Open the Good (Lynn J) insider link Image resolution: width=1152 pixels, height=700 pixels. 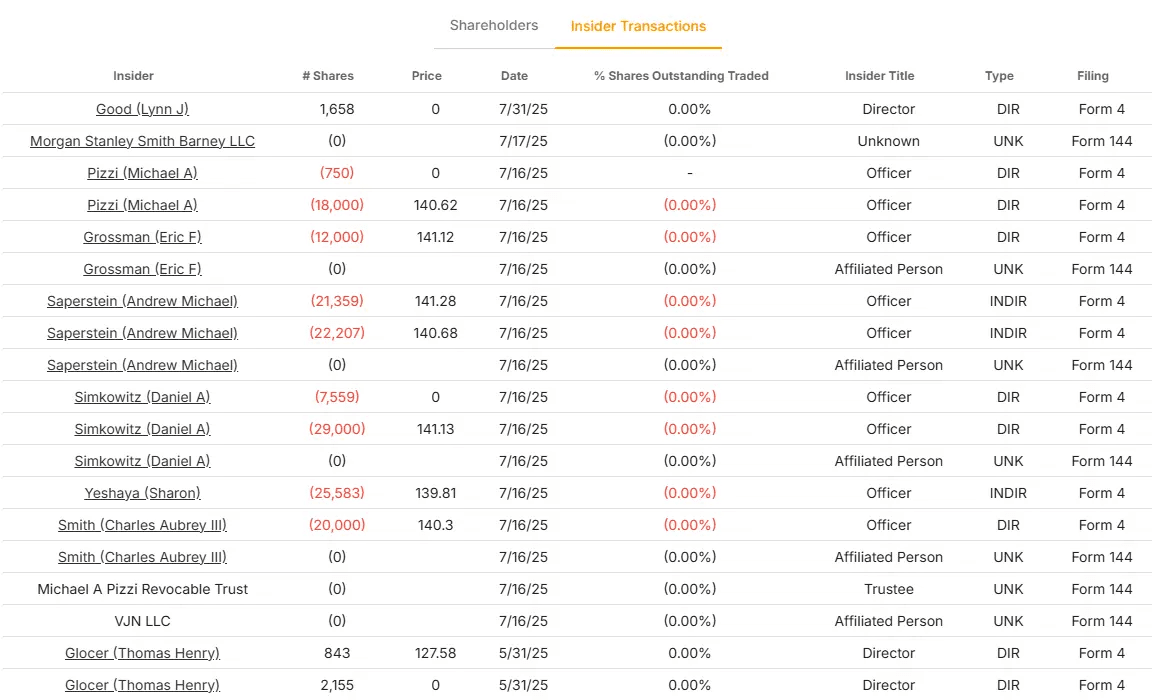coord(142,109)
